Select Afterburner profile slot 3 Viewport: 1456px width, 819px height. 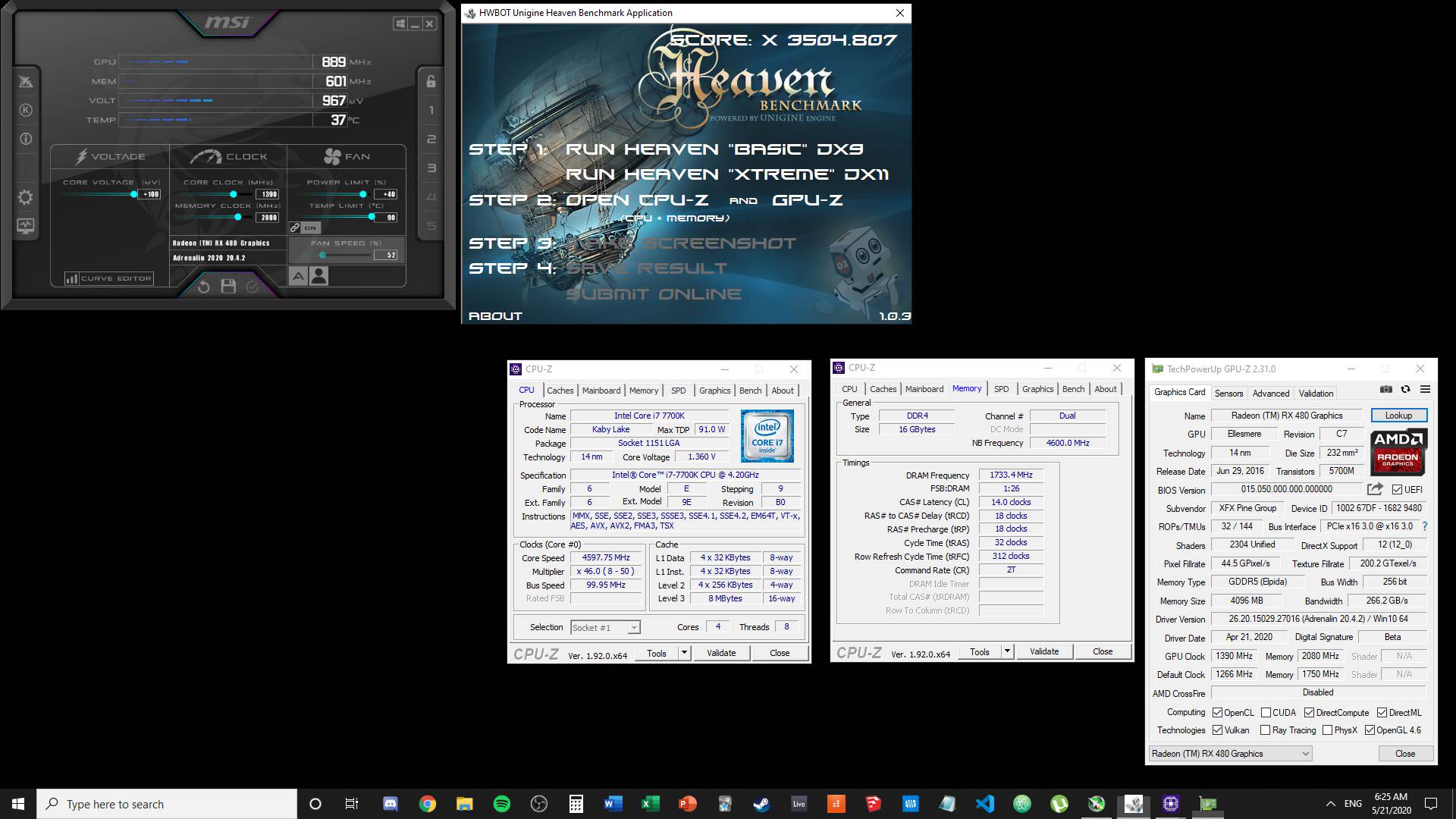[431, 168]
